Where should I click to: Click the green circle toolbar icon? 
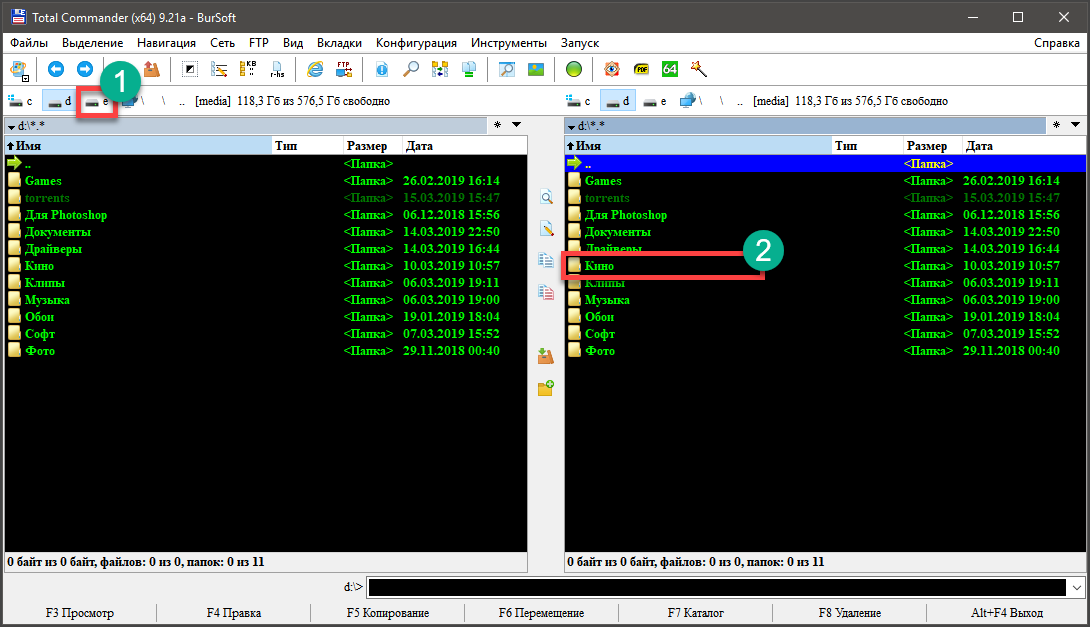(x=573, y=69)
